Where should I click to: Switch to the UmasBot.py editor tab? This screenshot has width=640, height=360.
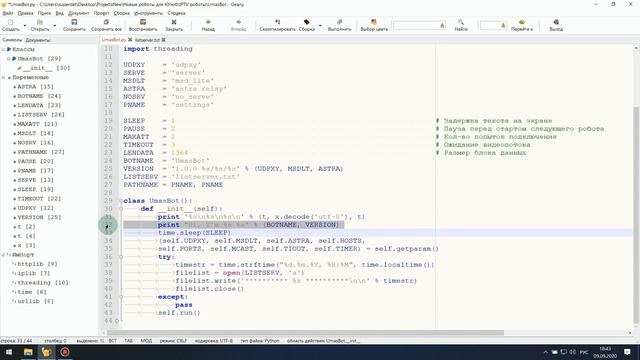pyautogui.click(x=114, y=40)
